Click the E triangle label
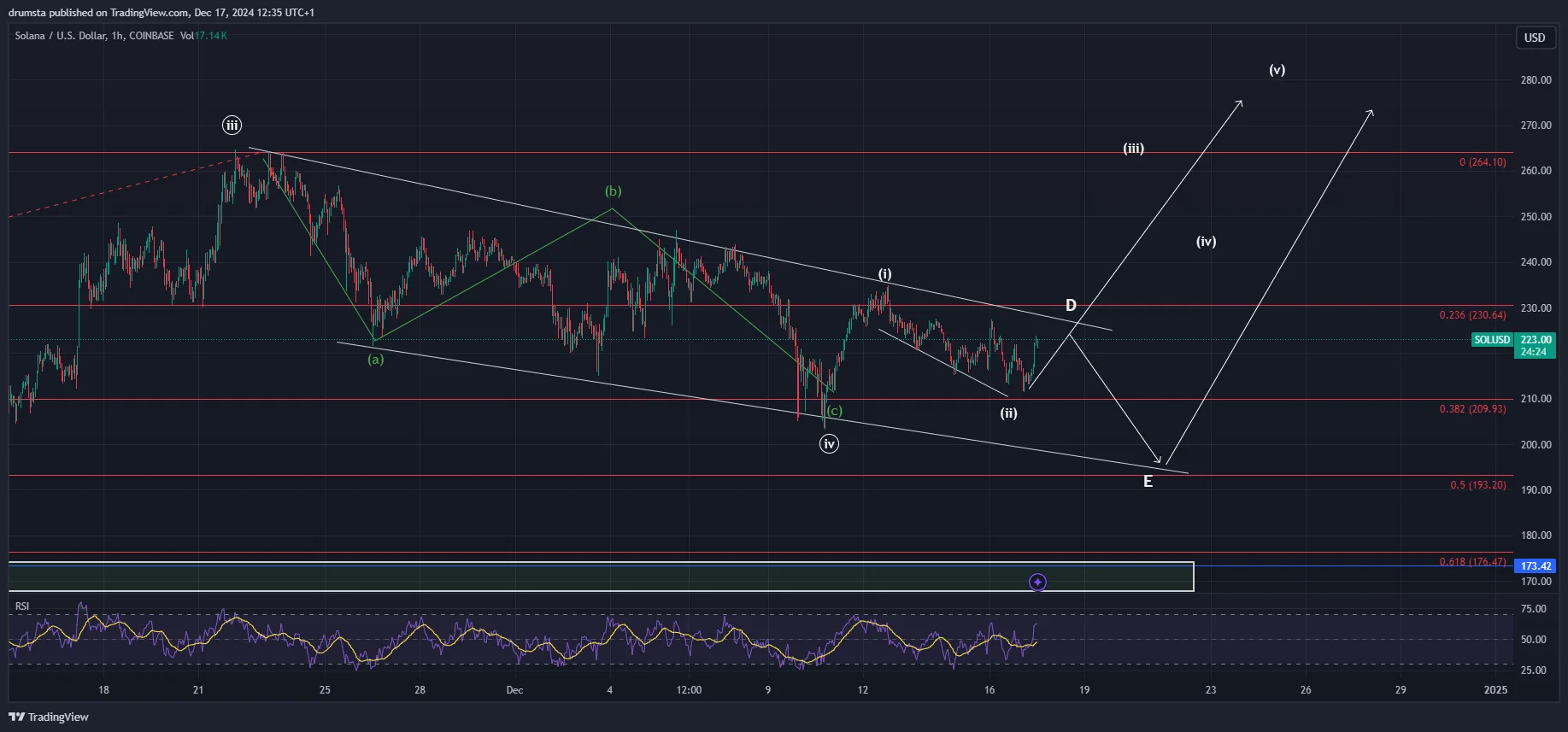Viewport: 1568px width, 732px height. click(1148, 482)
